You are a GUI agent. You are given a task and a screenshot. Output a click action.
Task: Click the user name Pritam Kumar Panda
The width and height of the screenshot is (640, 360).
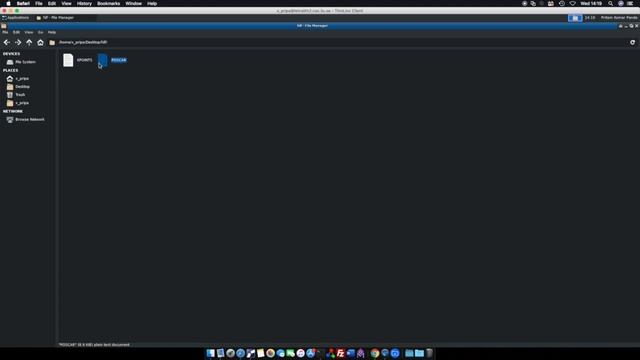click(x=619, y=18)
